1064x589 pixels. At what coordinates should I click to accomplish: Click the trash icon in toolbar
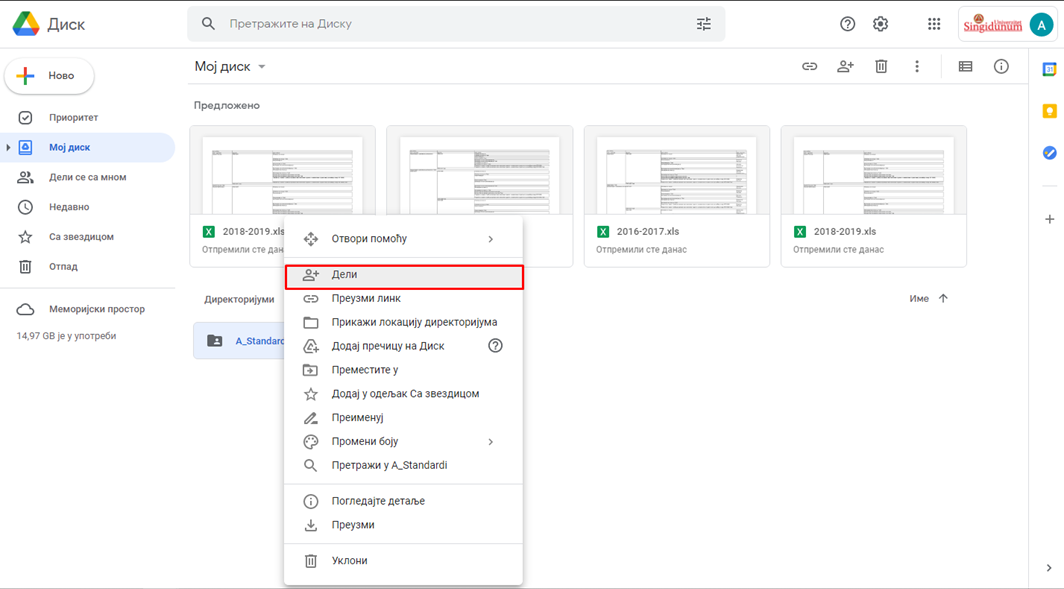coord(881,67)
